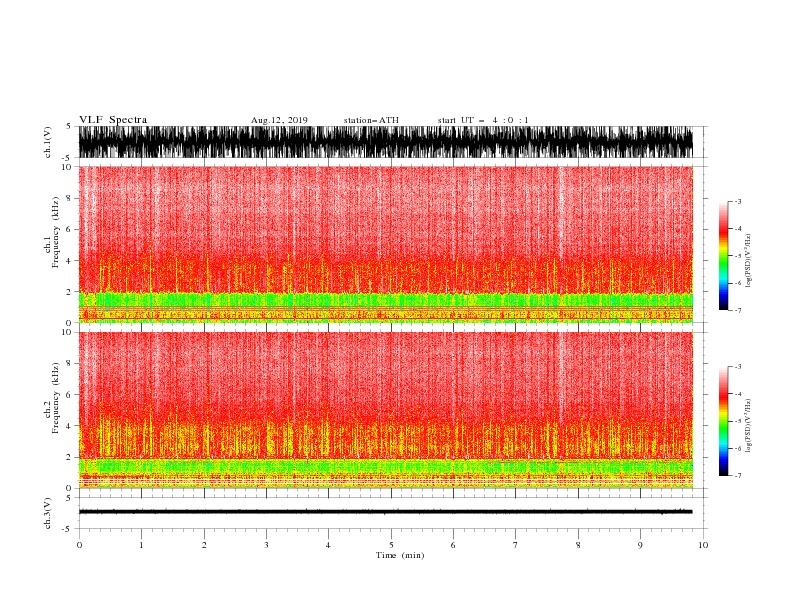The height and width of the screenshot is (612, 792).
Task: Click the time axis tick label '0'
Action: pos(79,545)
